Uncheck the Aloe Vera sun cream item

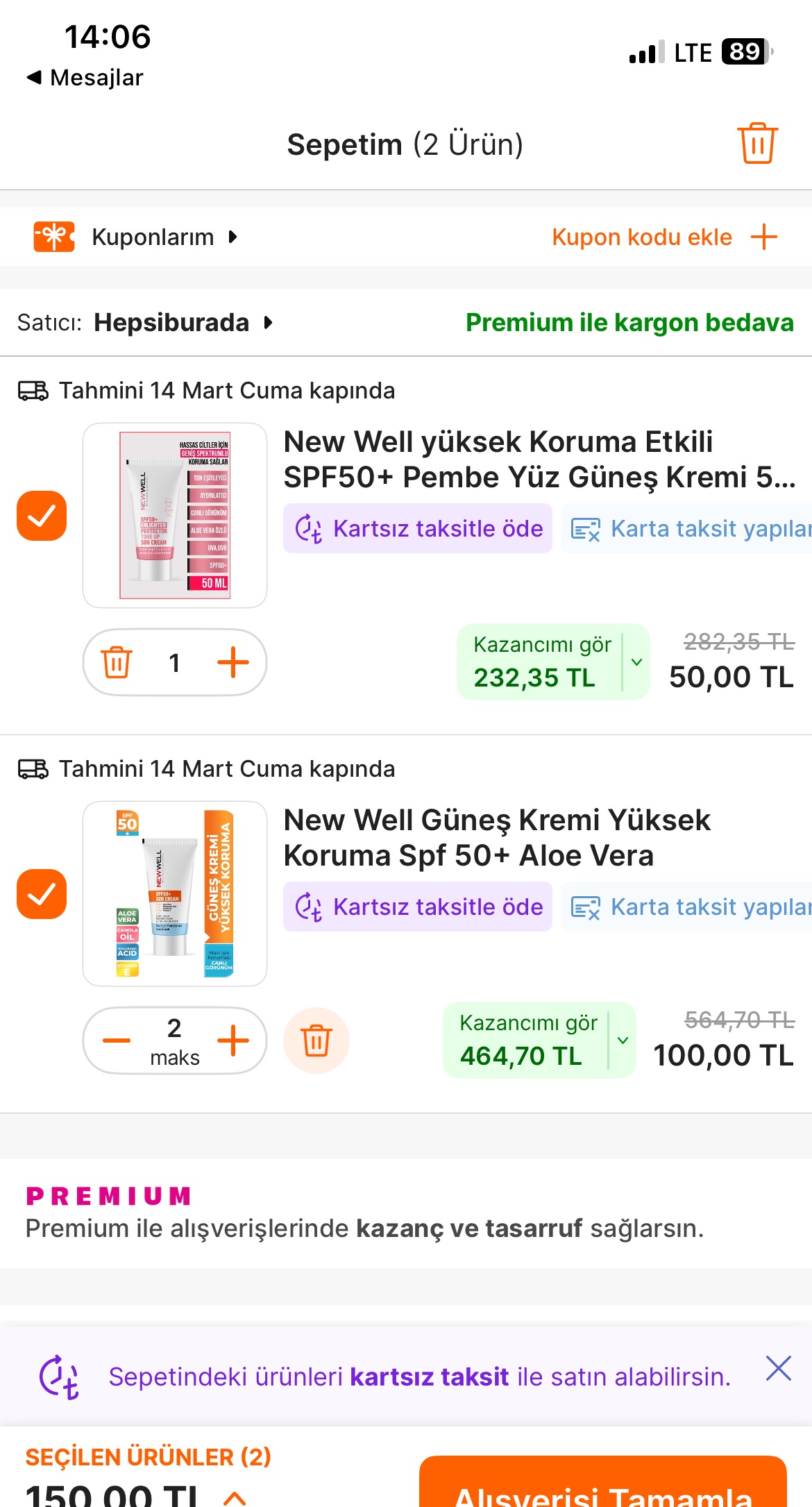click(x=42, y=894)
